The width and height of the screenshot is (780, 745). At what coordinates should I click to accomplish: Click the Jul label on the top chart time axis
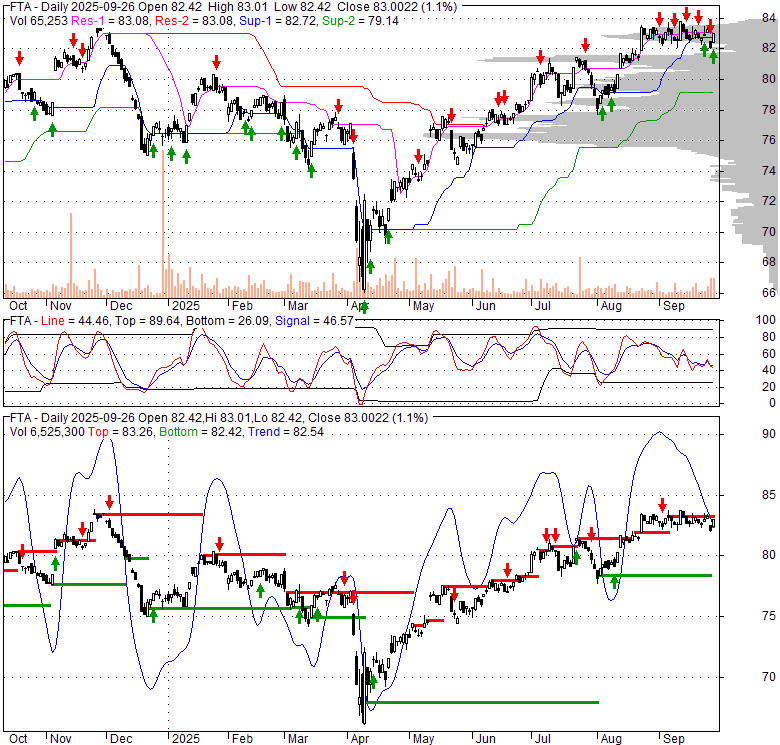[543, 306]
